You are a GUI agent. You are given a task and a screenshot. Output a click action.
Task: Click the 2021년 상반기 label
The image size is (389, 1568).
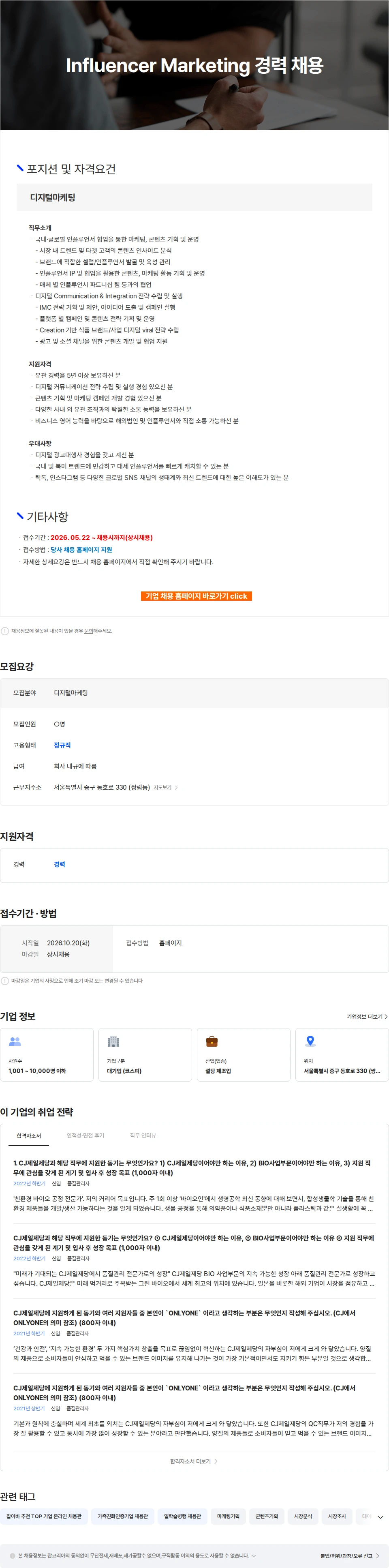point(29,1409)
